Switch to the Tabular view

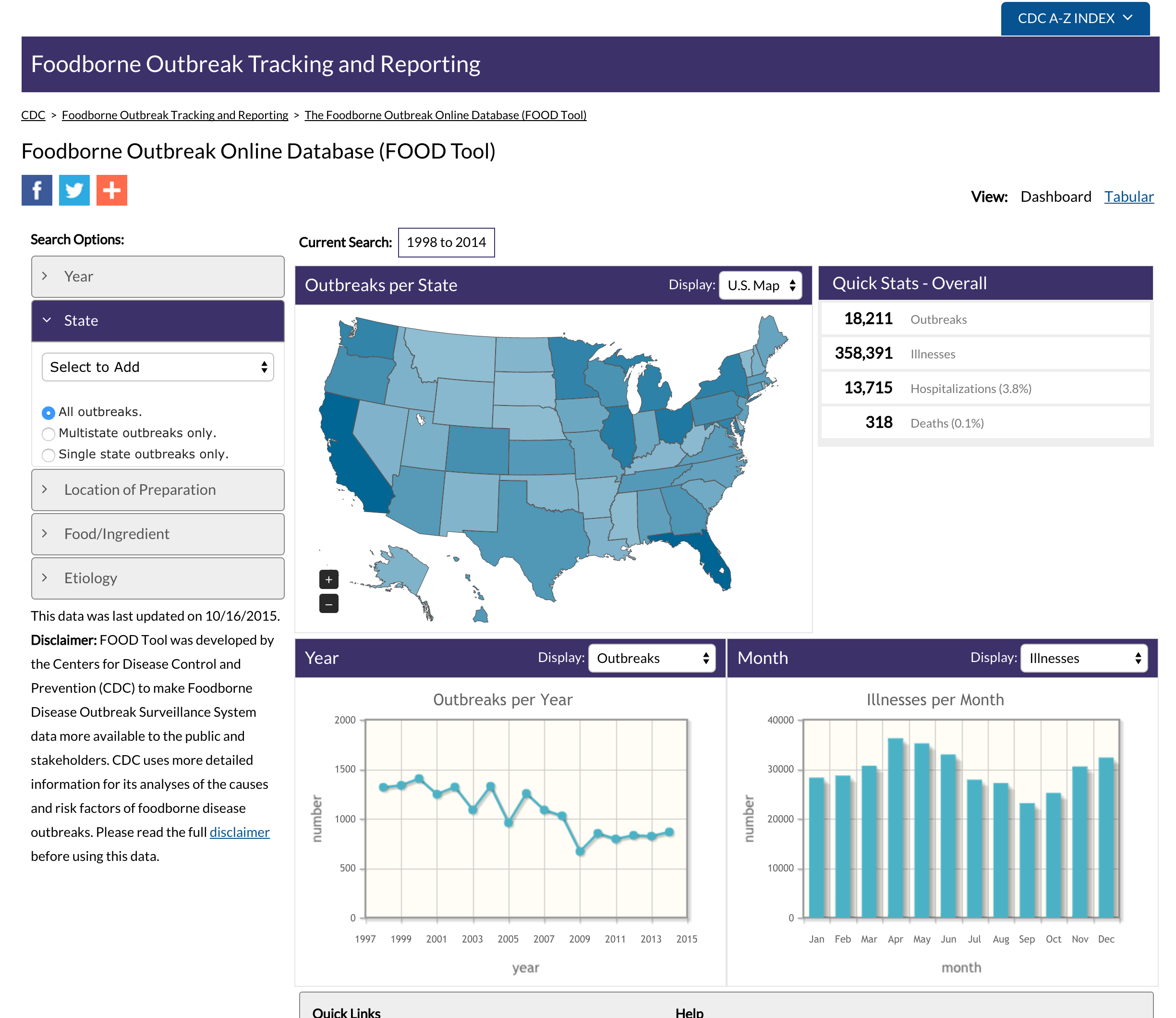[1129, 196]
